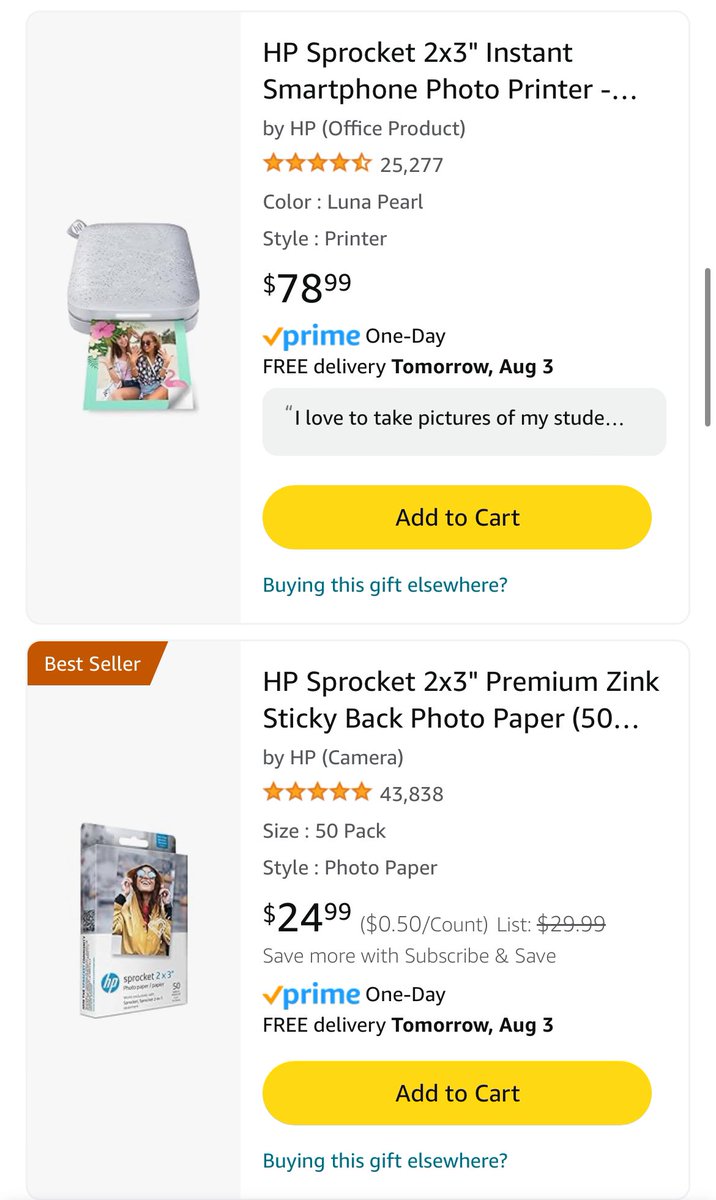Image resolution: width=716 pixels, height=1200 pixels.
Task: Open the photo paper's star rating
Action: [x=317, y=793]
